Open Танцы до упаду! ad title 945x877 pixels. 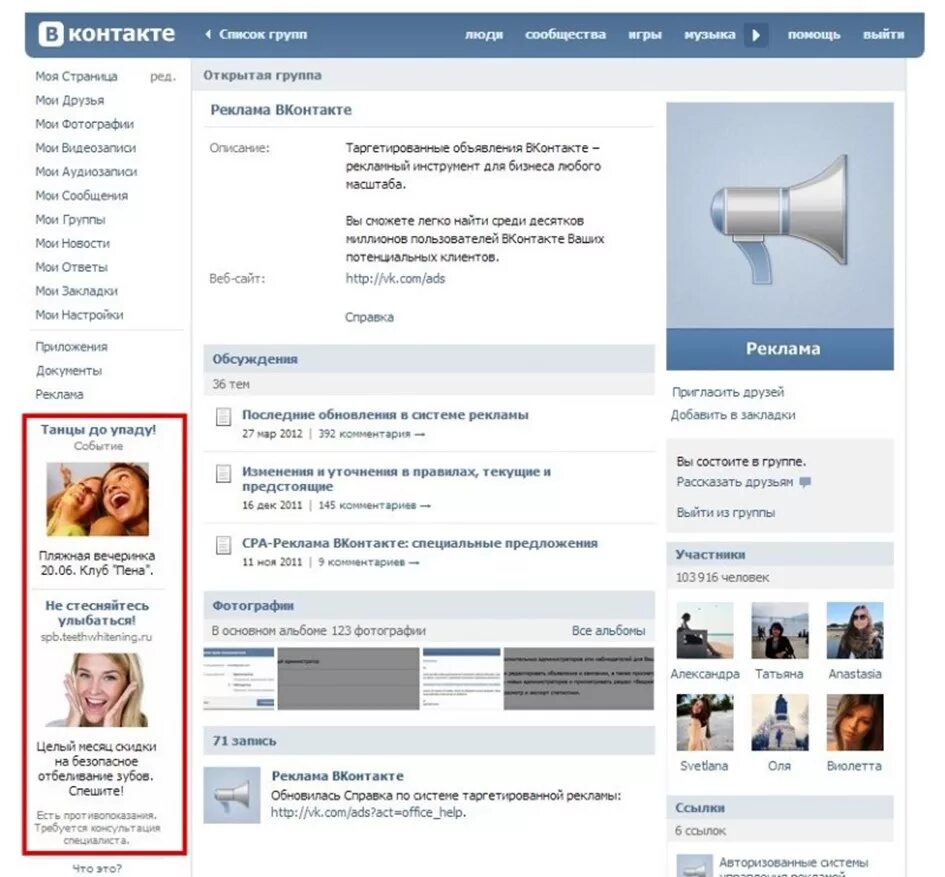[x=98, y=430]
